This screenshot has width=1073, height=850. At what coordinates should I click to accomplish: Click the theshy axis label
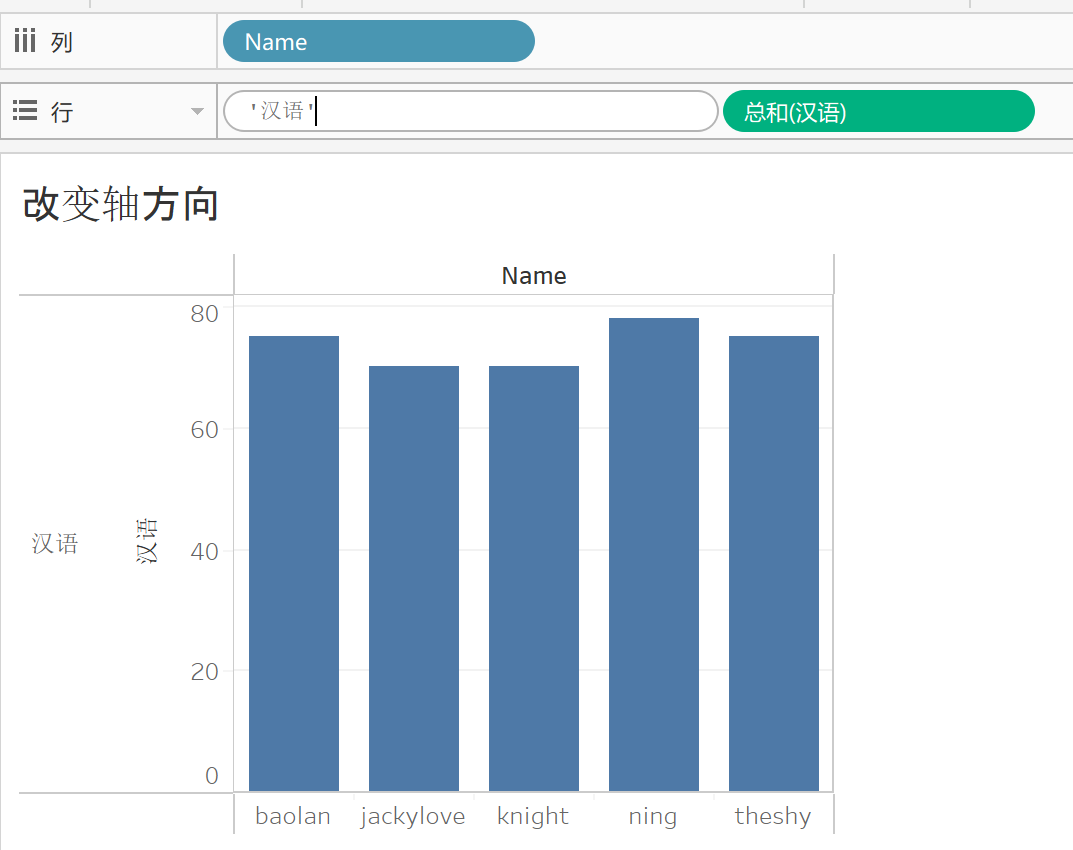pyautogui.click(x=773, y=816)
